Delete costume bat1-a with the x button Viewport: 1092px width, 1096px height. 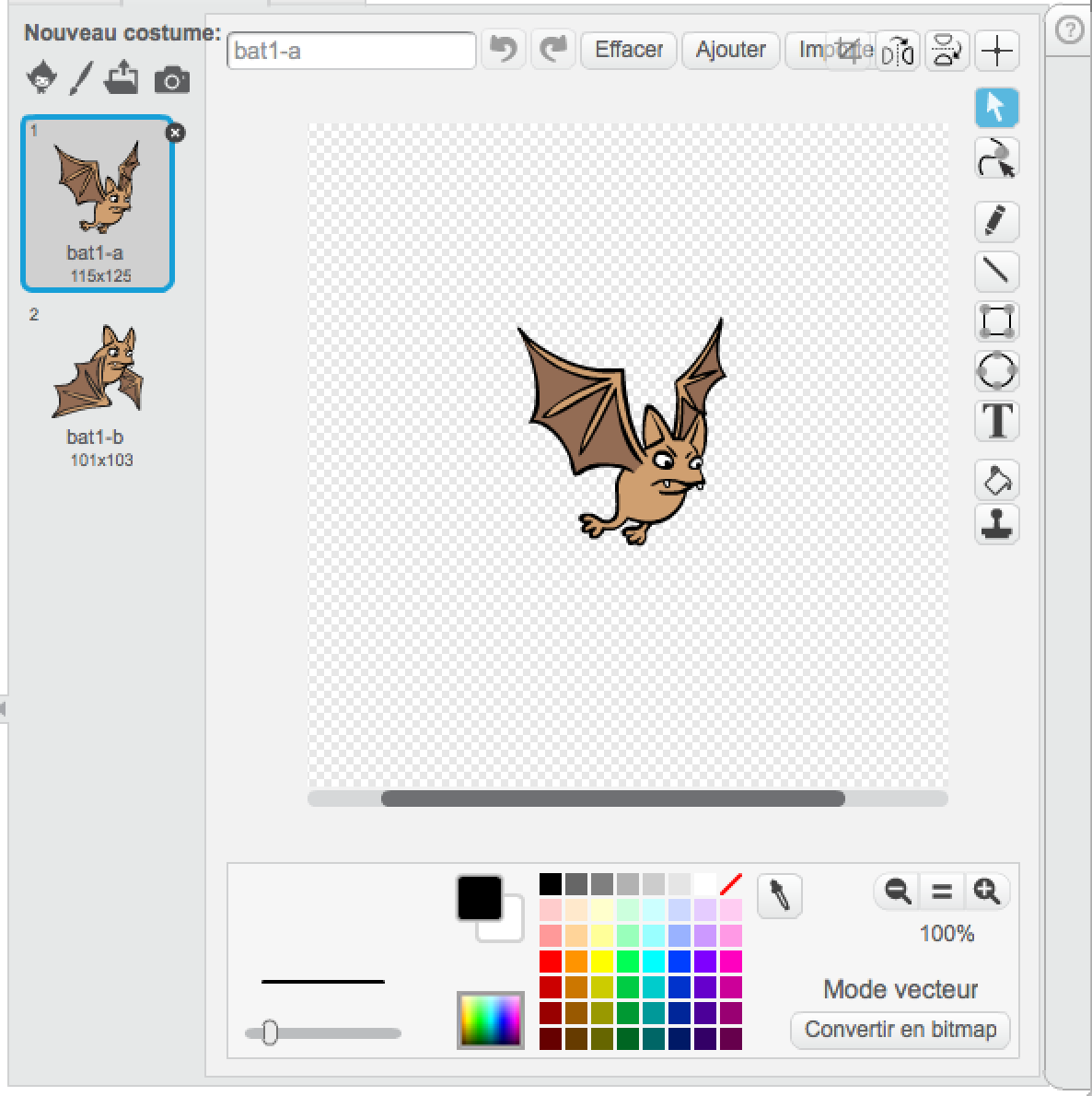(x=174, y=133)
